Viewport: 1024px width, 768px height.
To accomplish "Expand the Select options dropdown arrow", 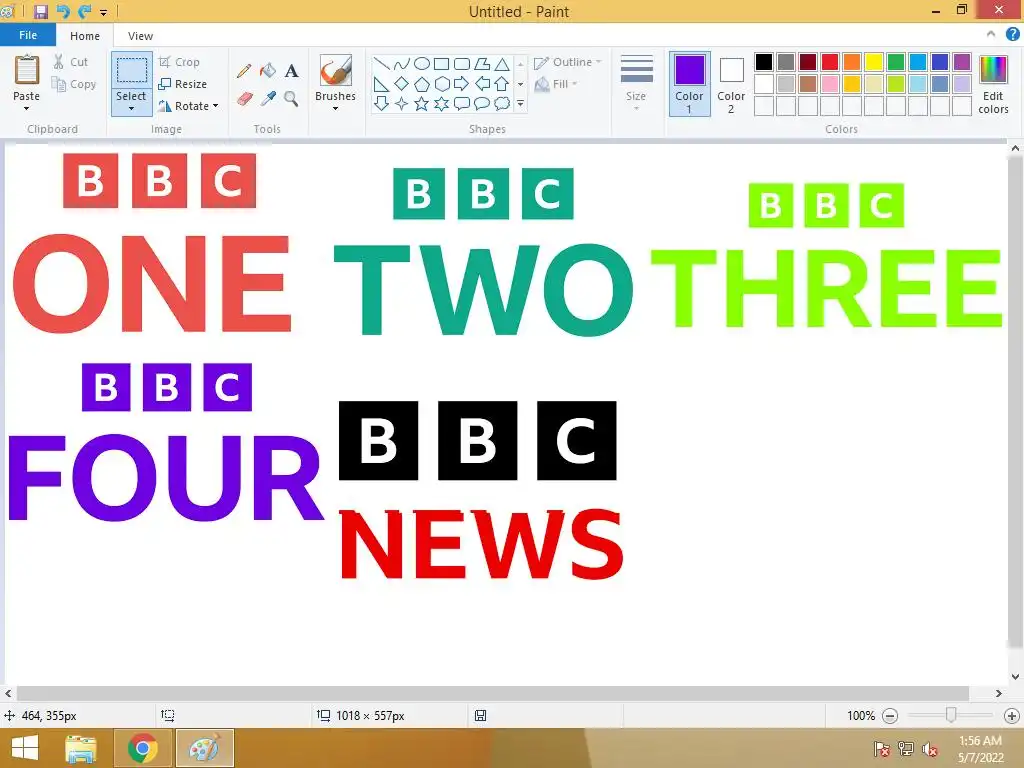I will (x=131, y=108).
